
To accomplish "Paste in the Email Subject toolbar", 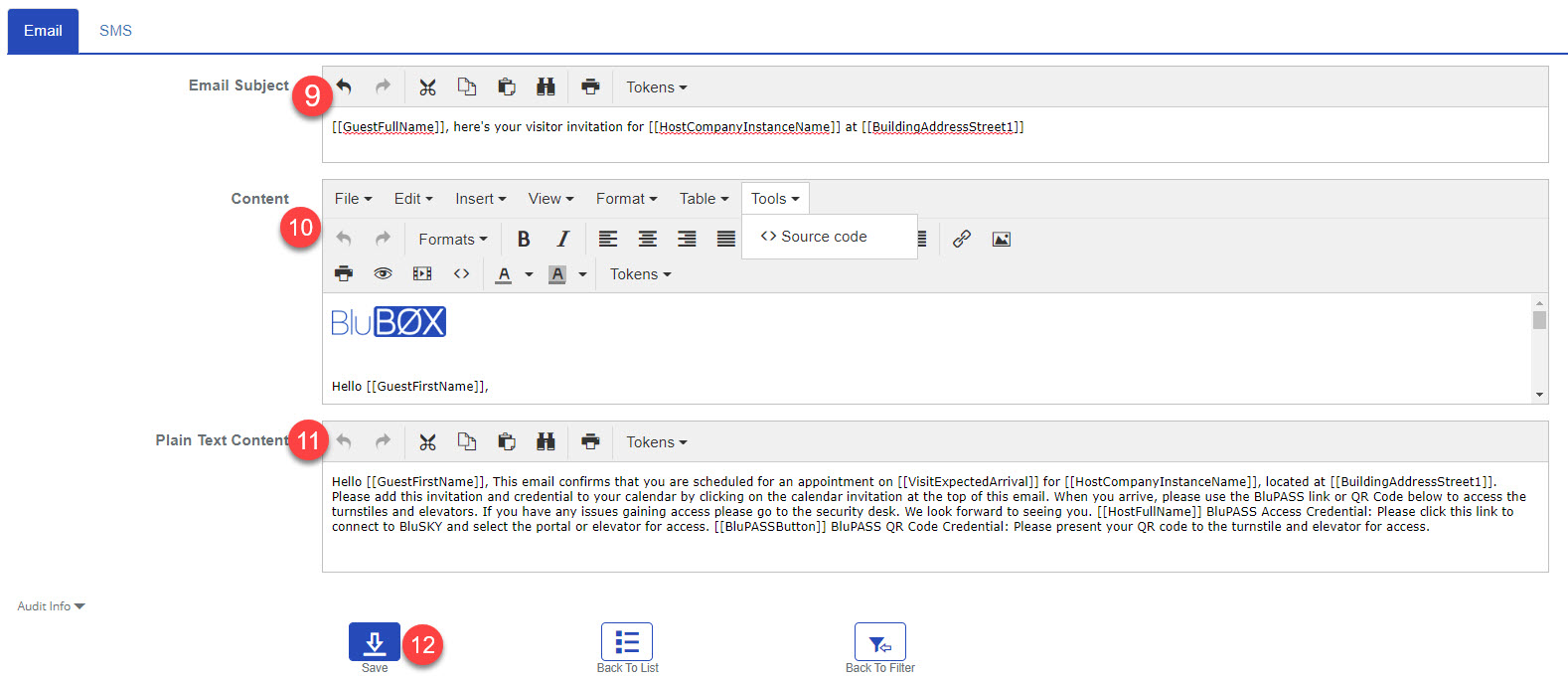I will pos(507,86).
